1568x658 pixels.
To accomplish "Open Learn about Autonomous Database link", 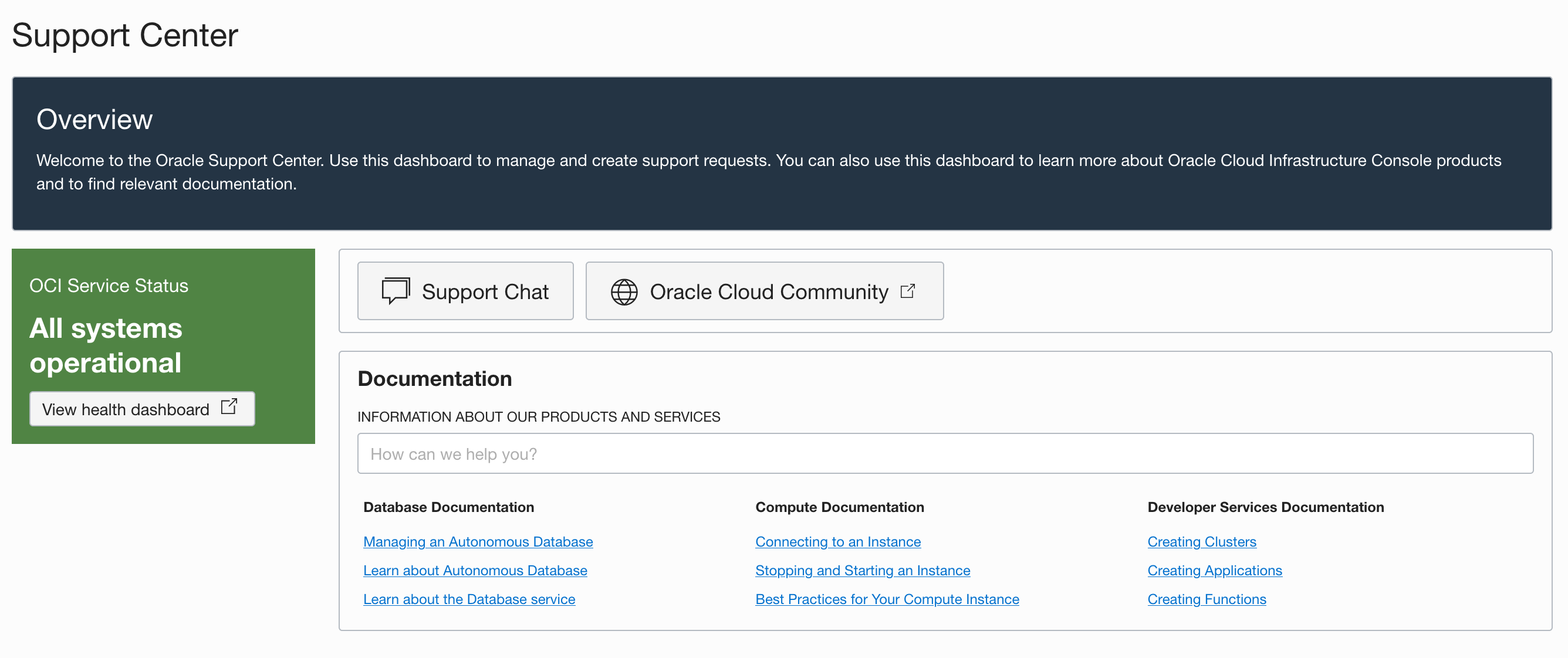I will tap(475, 571).
